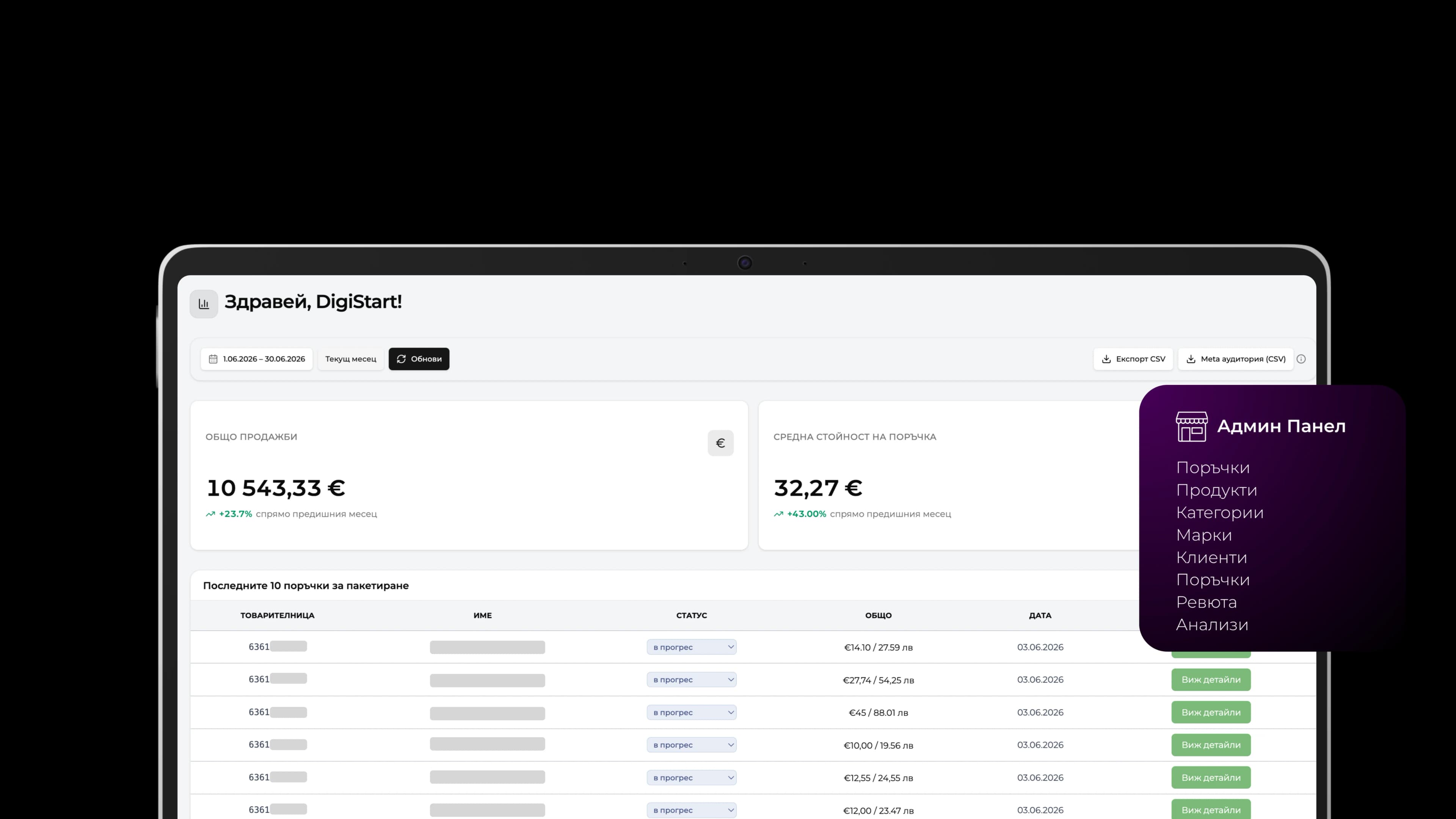The height and width of the screenshot is (819, 1456).
Task: Click the +43.00% growth value
Action: pos(806,514)
